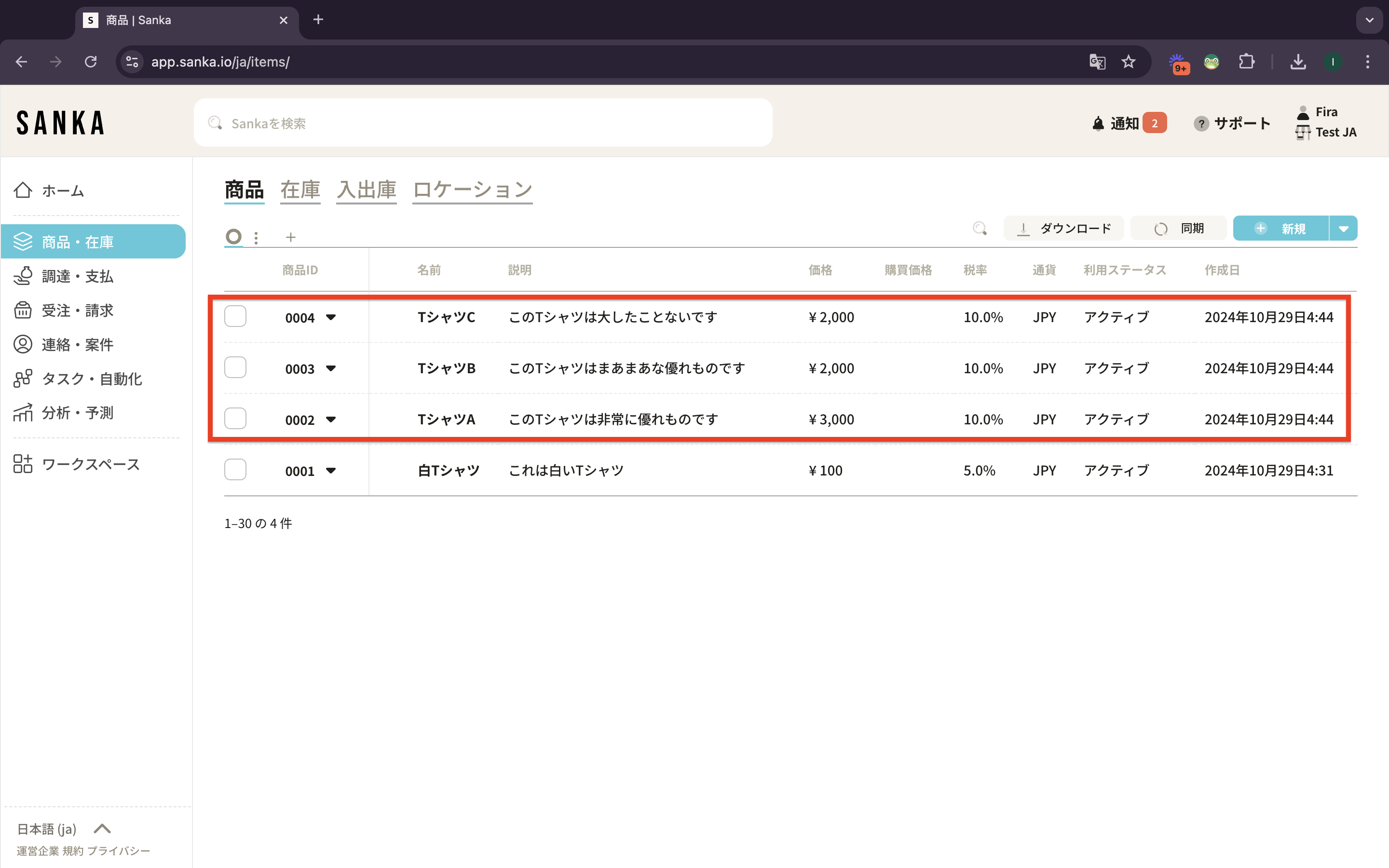Switch to the ロケーション tab
Image resolution: width=1389 pixels, height=868 pixels.
click(x=472, y=190)
